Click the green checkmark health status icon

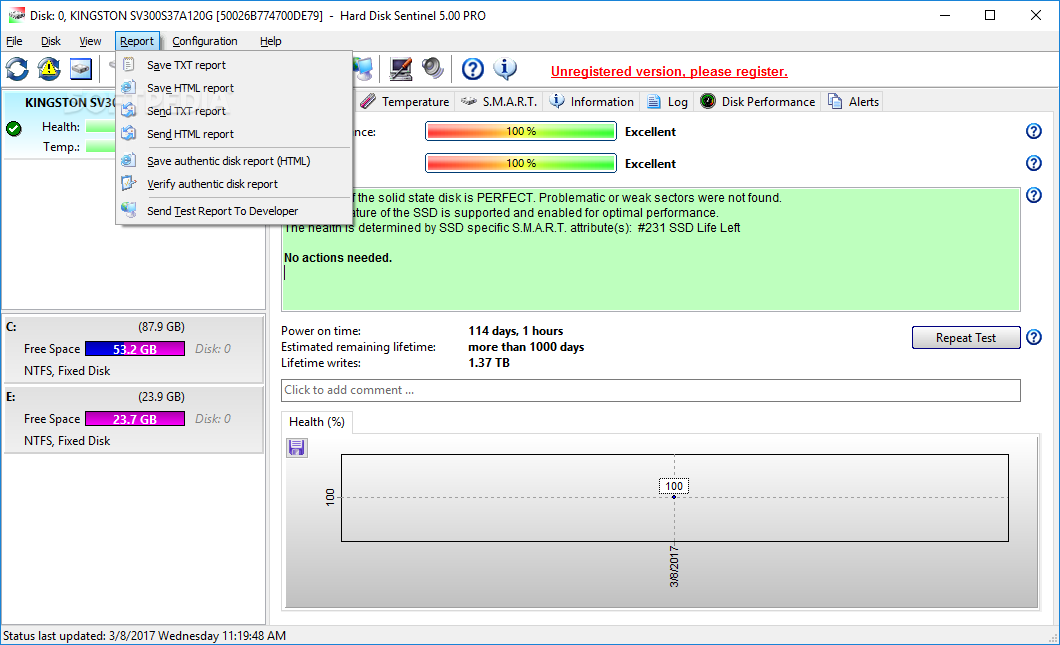pos(14,128)
